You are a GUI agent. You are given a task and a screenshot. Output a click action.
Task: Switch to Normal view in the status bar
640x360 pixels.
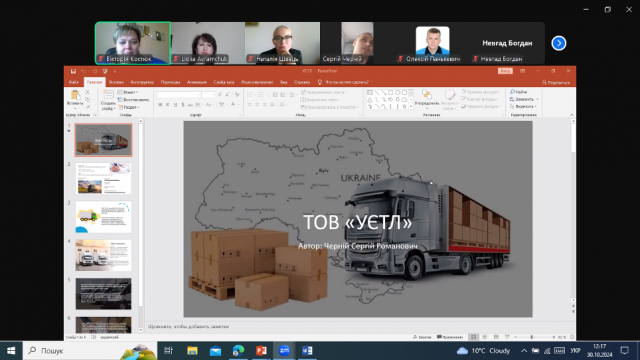[473, 337]
